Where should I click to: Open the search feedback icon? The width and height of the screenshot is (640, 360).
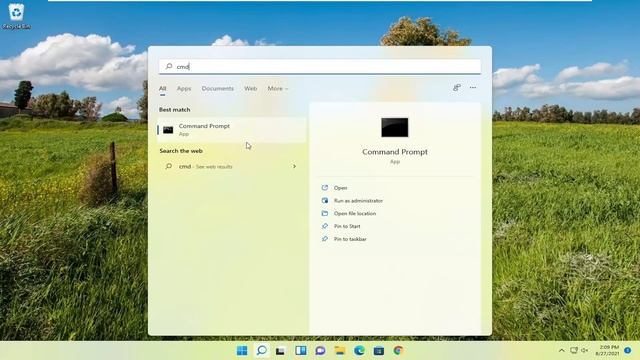[x=457, y=87]
